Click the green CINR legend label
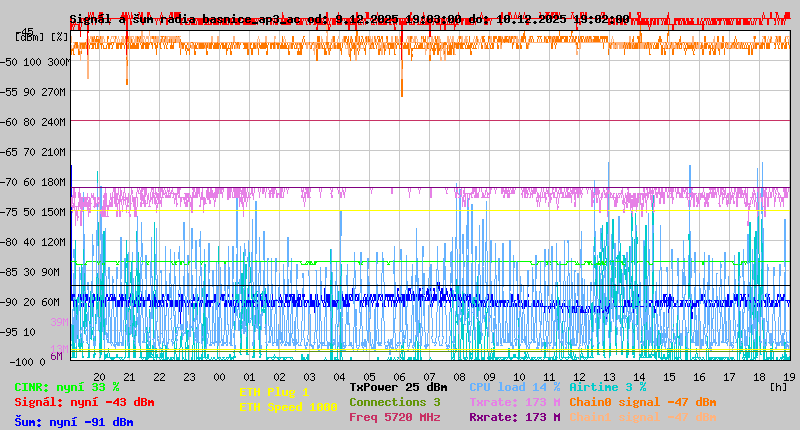Screen dimensions: 800x430 pos(67,387)
